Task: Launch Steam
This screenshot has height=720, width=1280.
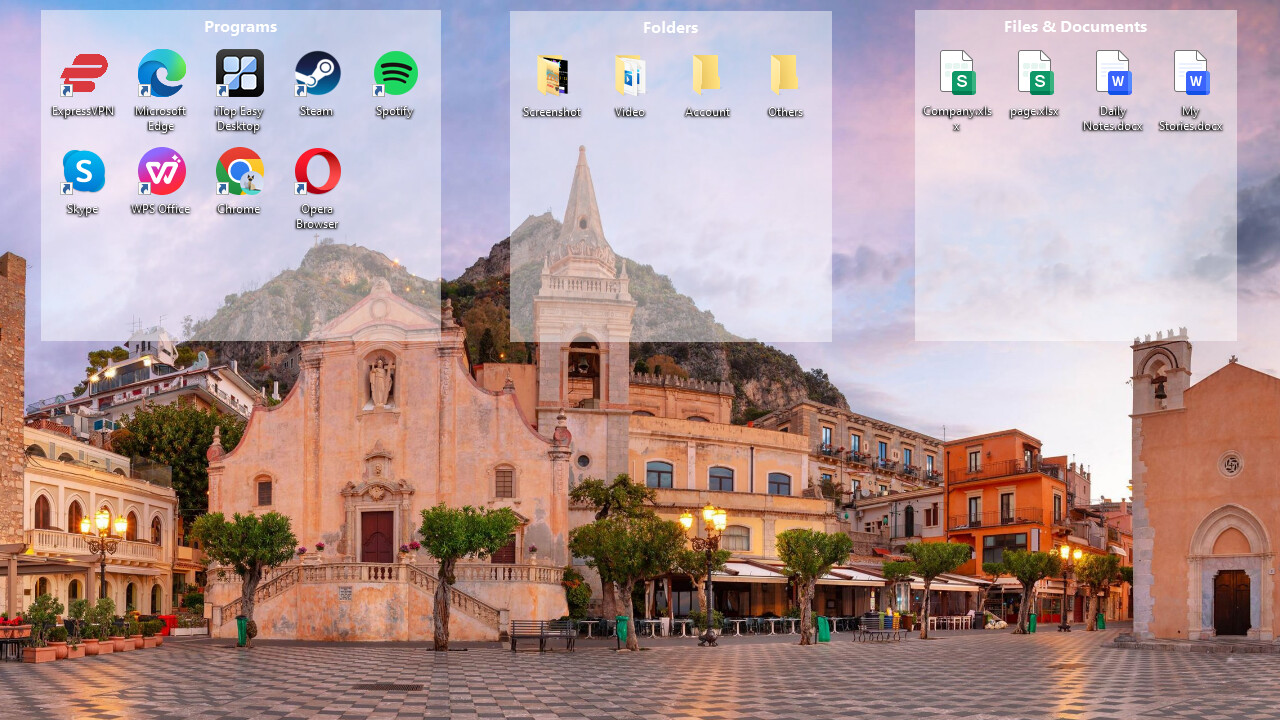Action: click(x=317, y=73)
